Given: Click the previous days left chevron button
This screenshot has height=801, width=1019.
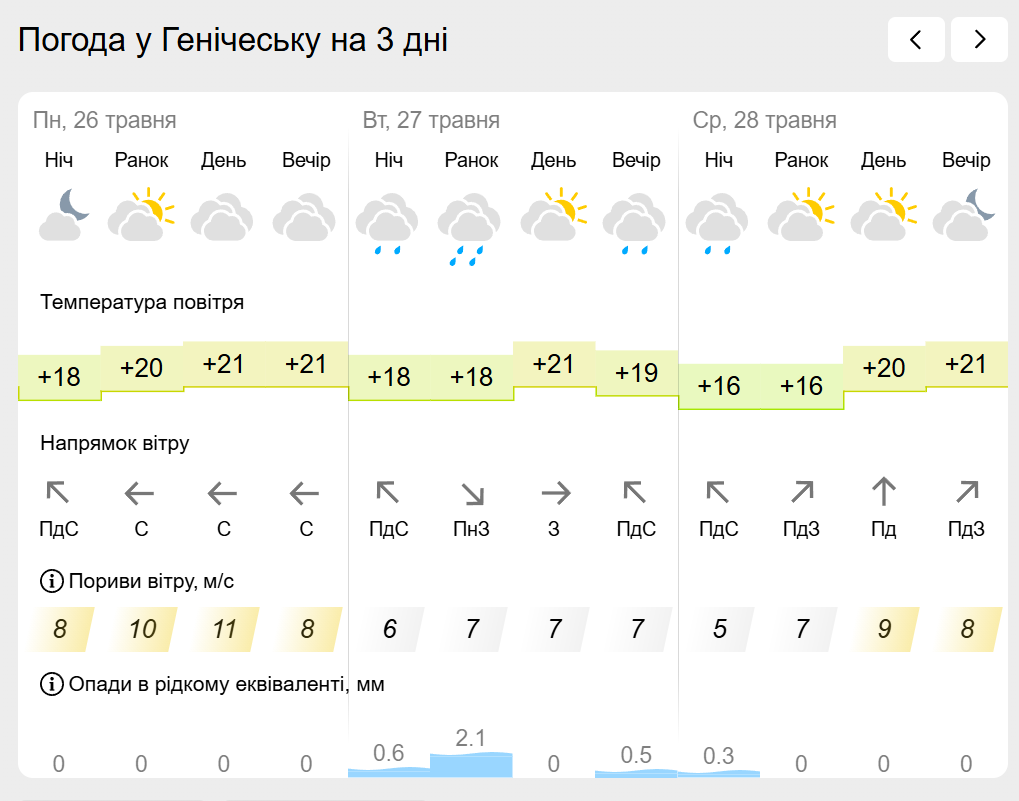Looking at the screenshot, I should click(x=916, y=40).
